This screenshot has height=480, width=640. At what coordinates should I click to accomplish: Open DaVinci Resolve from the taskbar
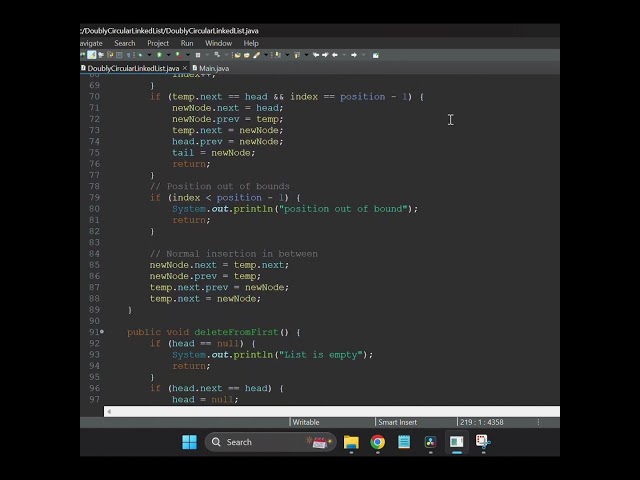[430, 442]
